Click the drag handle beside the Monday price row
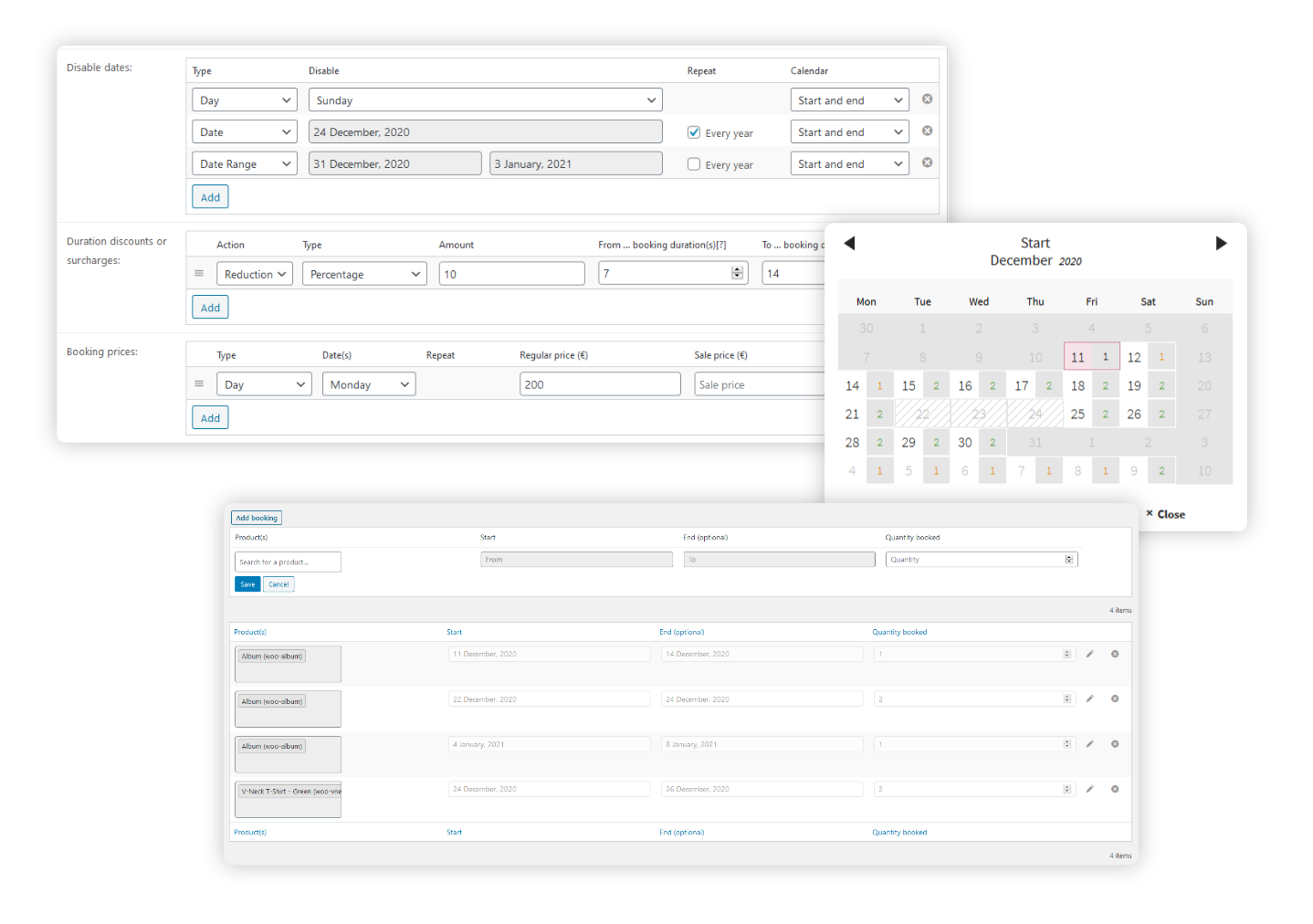1313x924 pixels. click(x=199, y=383)
